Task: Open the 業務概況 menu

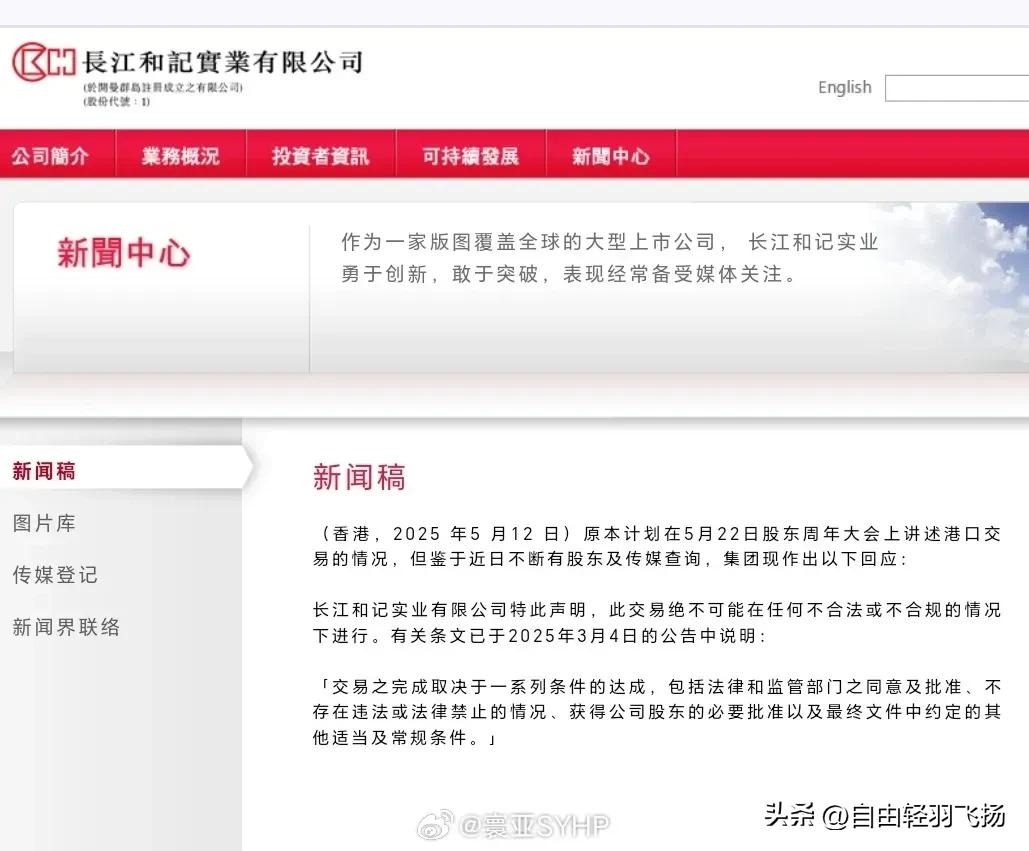Action: (x=180, y=156)
